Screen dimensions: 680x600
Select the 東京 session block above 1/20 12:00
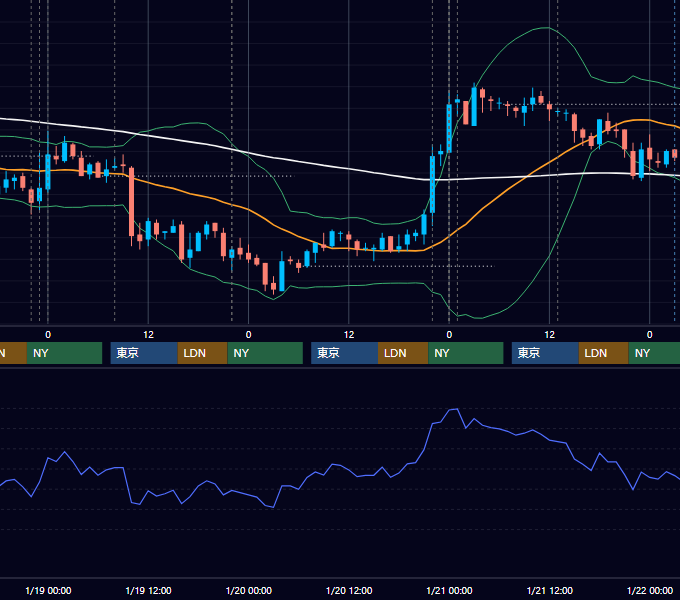344,353
